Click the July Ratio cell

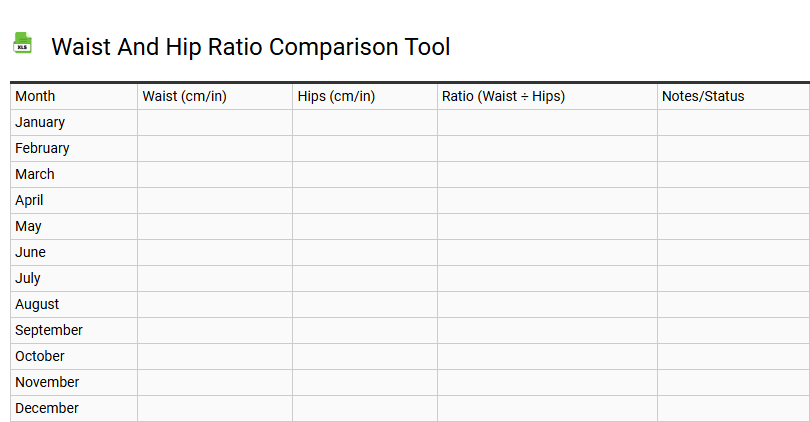click(547, 278)
